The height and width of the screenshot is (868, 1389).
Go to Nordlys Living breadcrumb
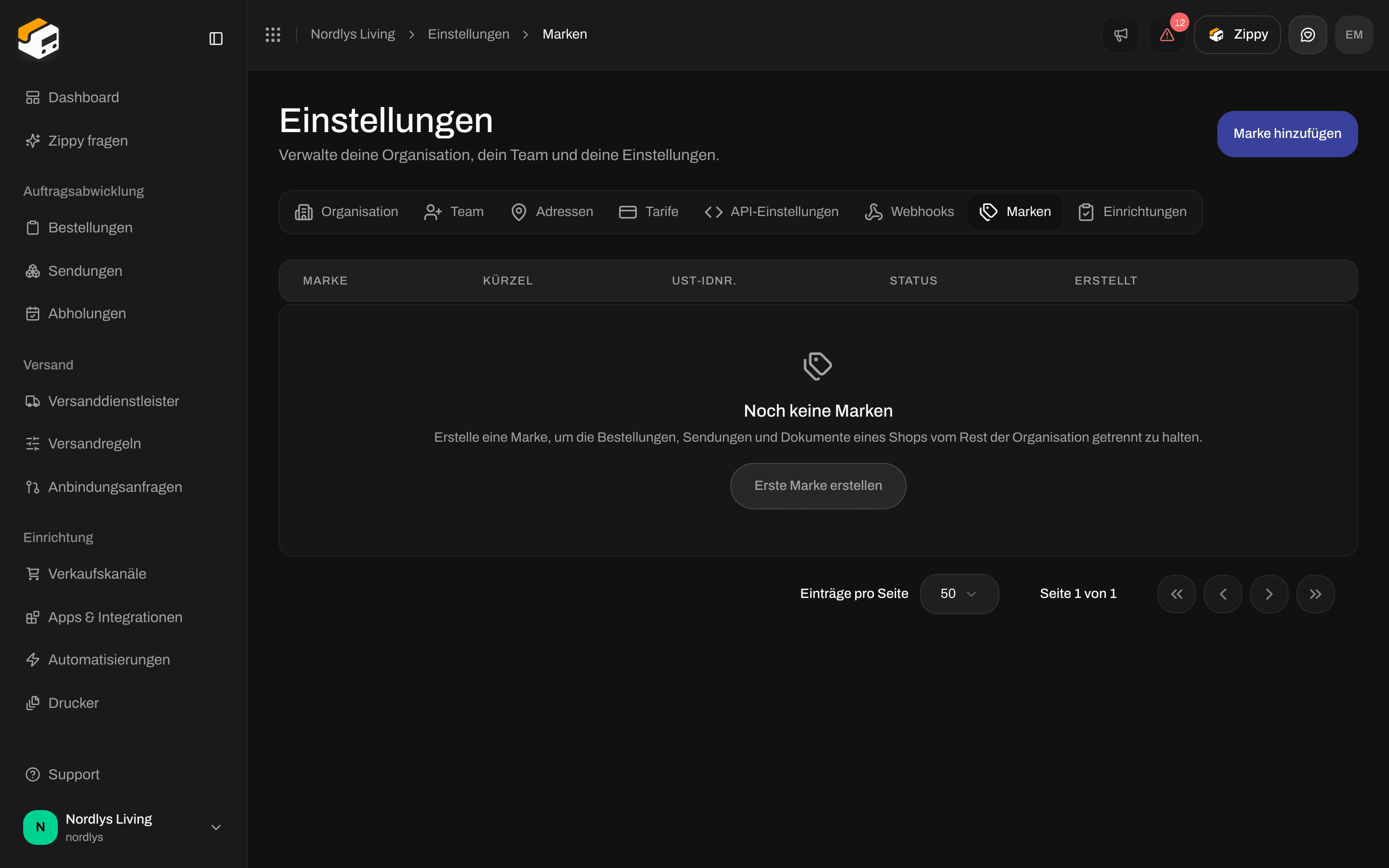[353, 34]
